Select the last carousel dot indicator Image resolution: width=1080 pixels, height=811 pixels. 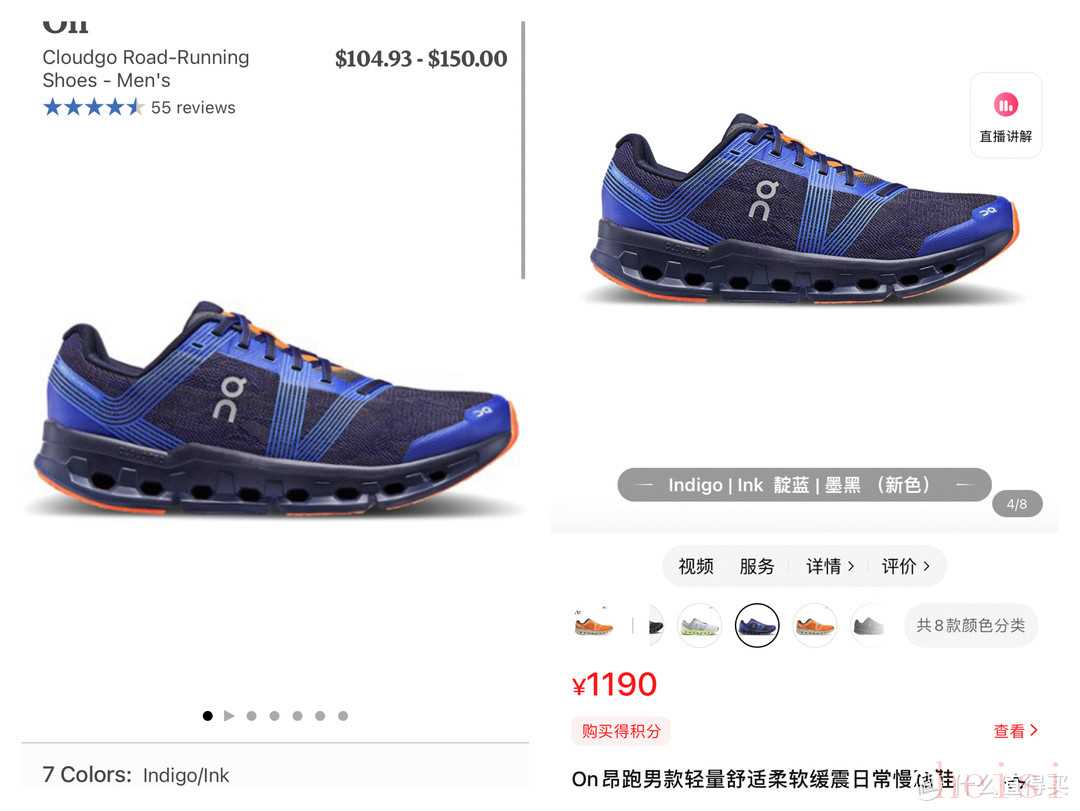(x=343, y=716)
